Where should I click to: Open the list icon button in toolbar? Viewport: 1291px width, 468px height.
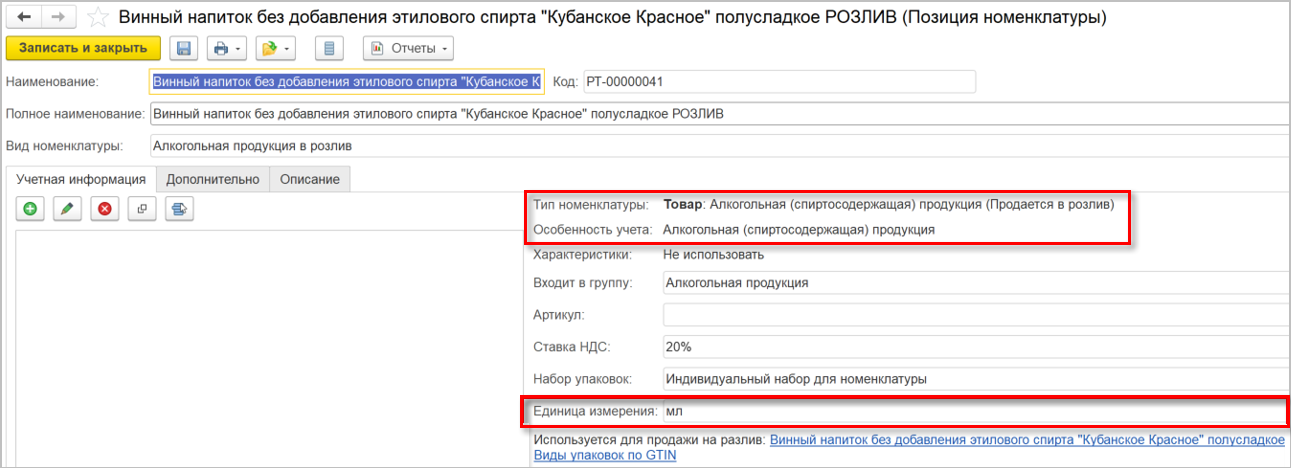[x=329, y=48]
